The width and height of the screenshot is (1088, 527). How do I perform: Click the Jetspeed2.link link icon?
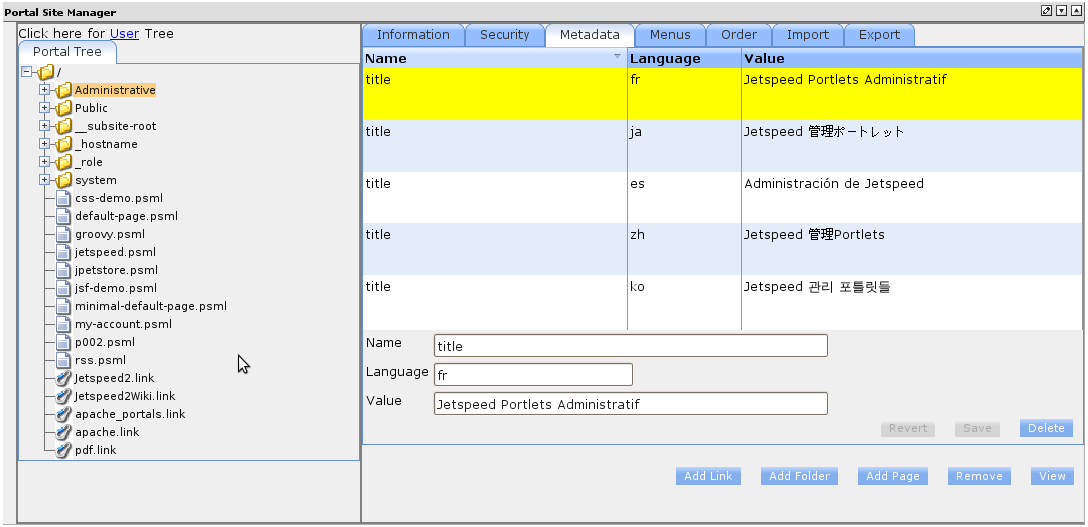[64, 379]
